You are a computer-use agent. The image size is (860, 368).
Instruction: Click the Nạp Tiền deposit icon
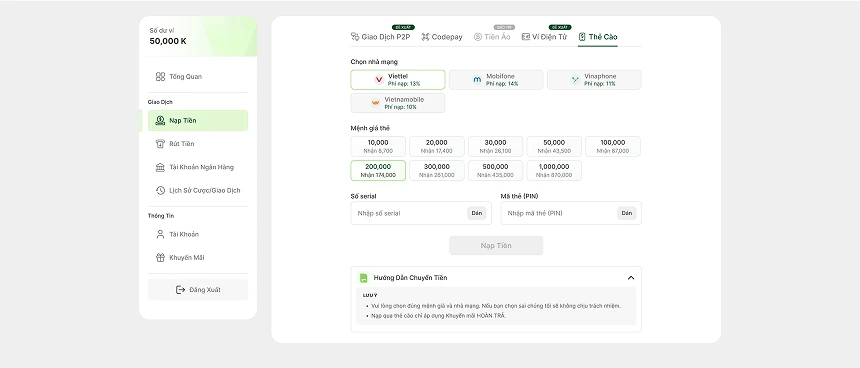pyautogui.click(x=160, y=121)
